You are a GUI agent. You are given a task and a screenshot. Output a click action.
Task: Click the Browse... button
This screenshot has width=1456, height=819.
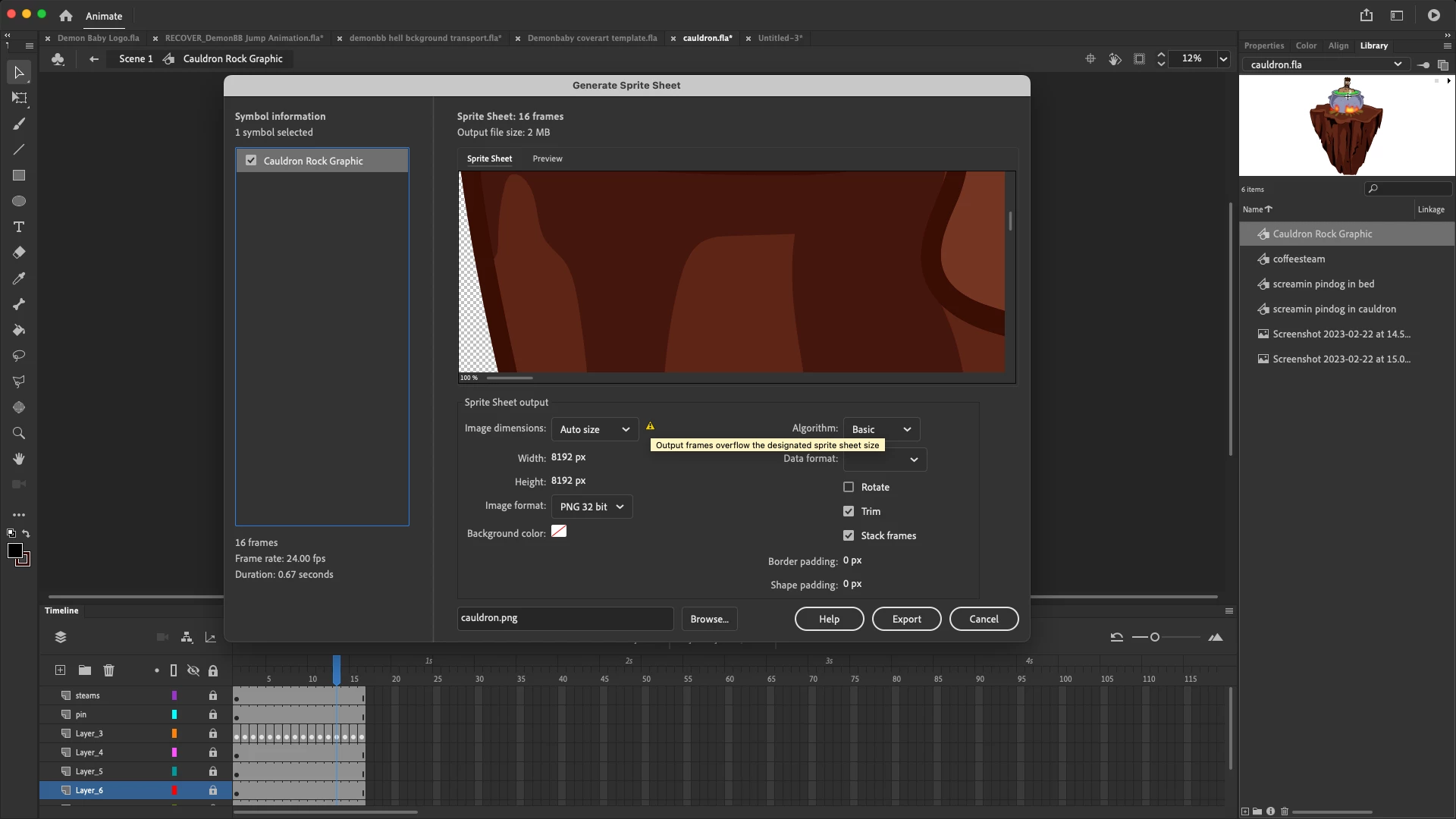pos(709,619)
